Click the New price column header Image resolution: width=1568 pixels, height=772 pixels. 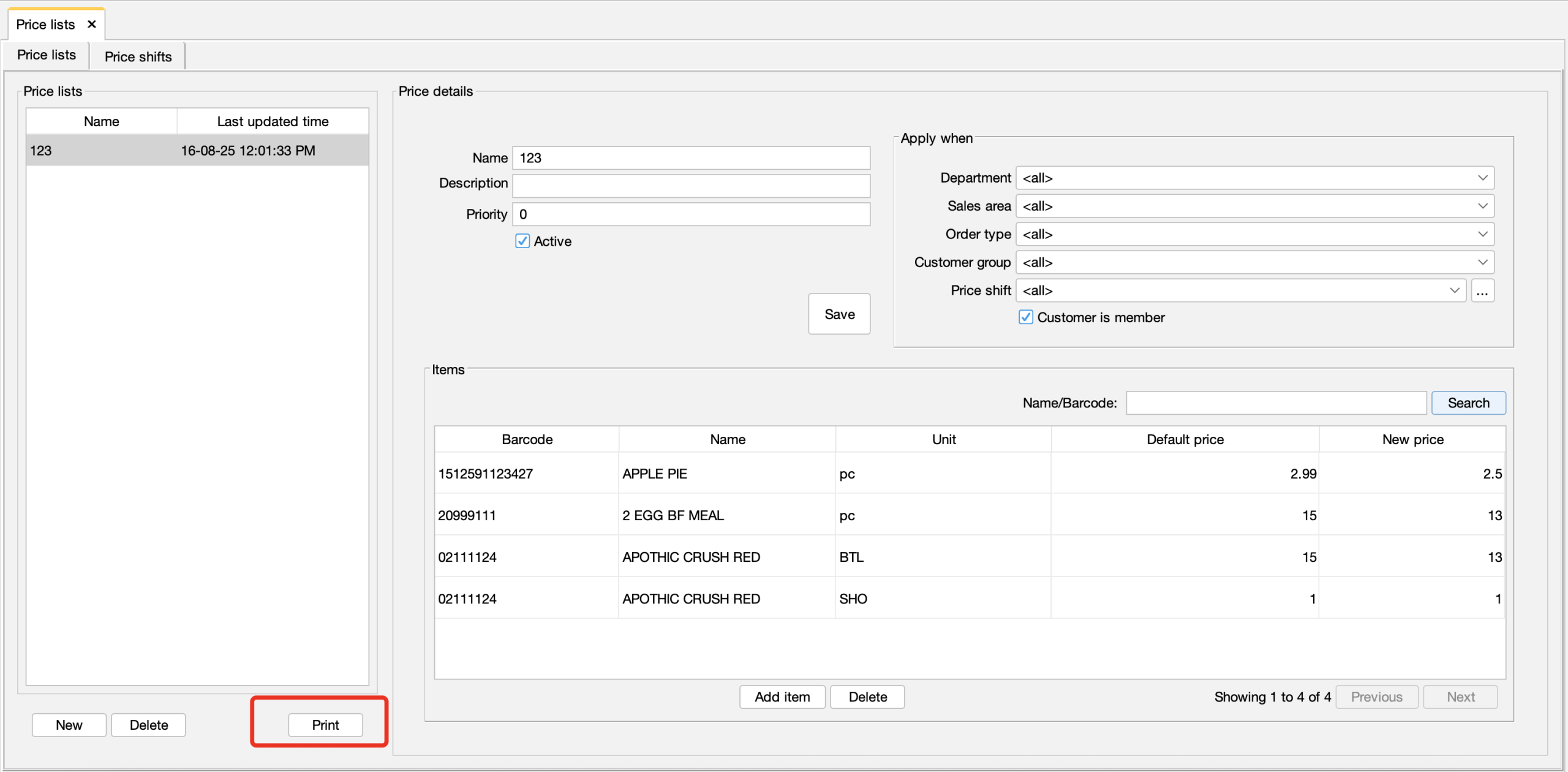1412,440
